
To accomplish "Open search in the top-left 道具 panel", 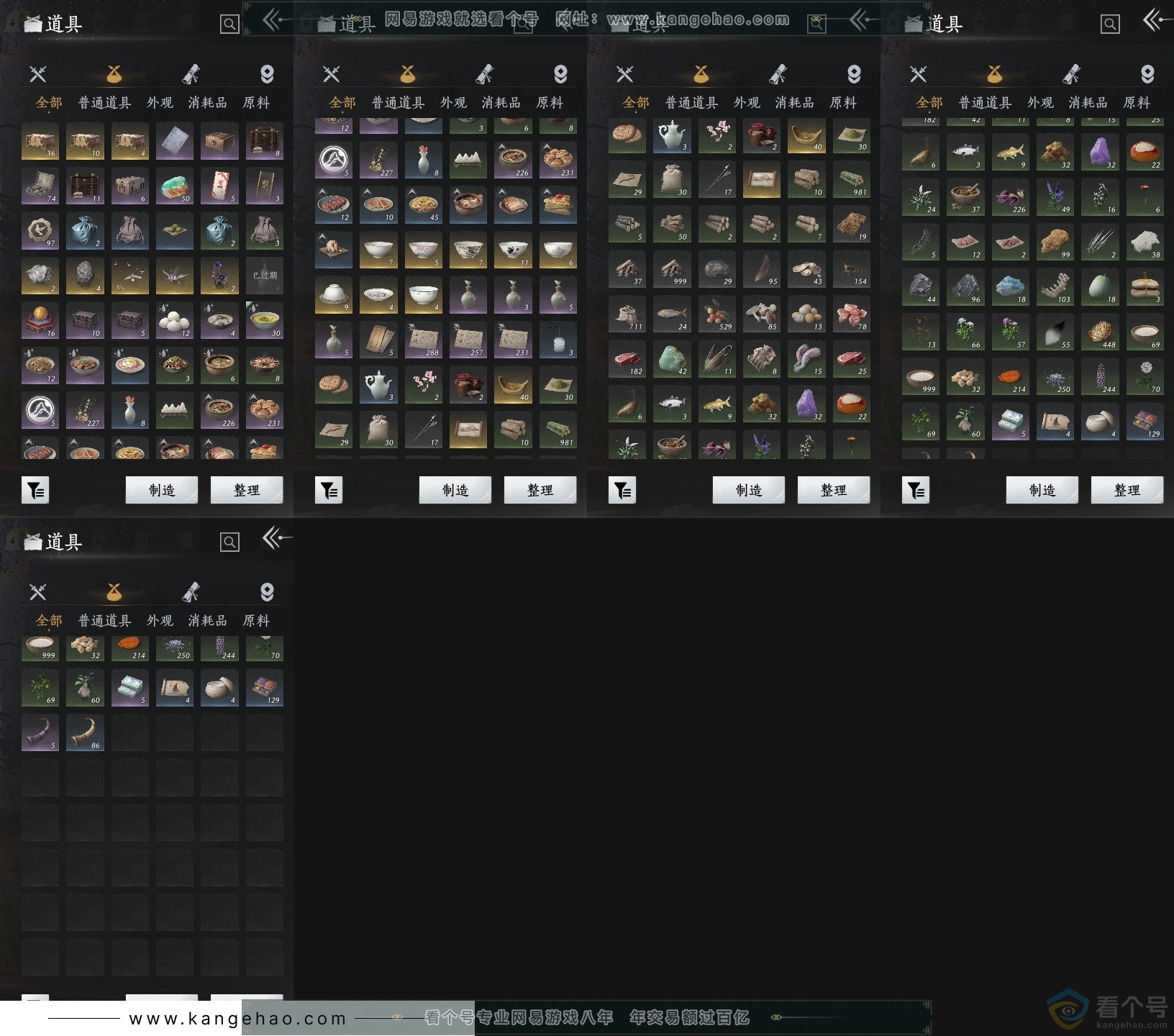I will pos(229,24).
